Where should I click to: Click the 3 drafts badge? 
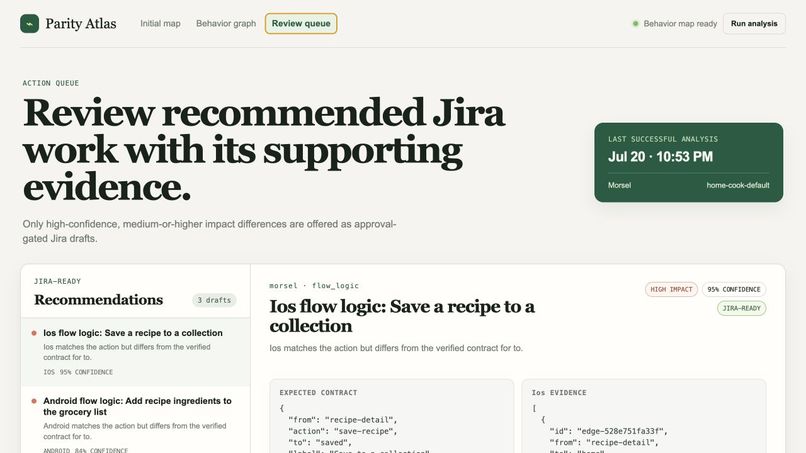coord(214,300)
